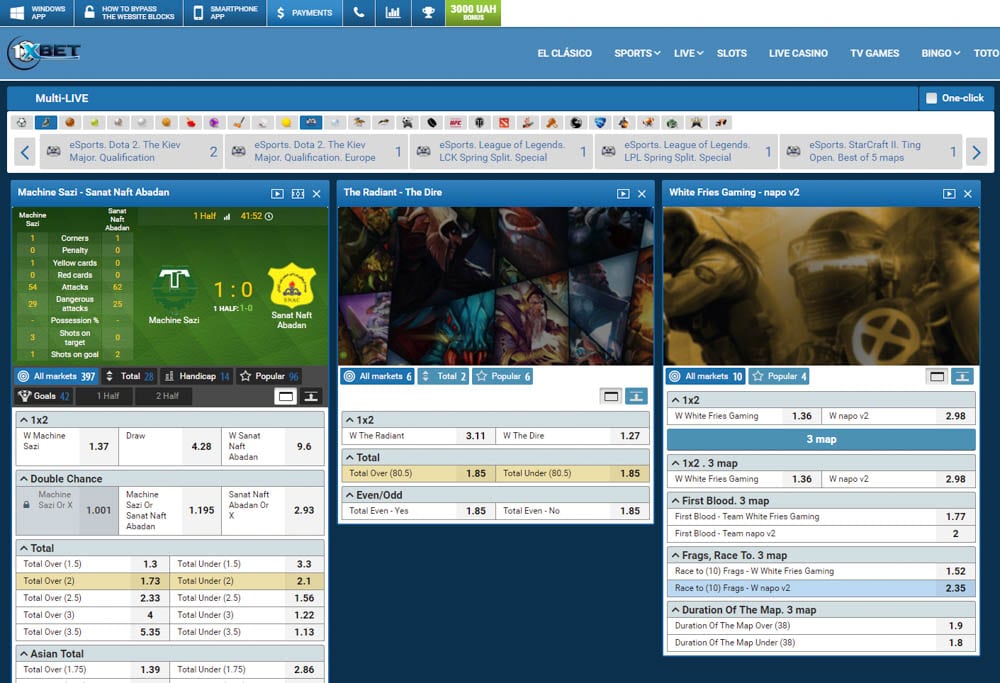Toggle collapse-all view in White Fries Gaming panel
The image size is (1000, 683).
[x=962, y=376]
